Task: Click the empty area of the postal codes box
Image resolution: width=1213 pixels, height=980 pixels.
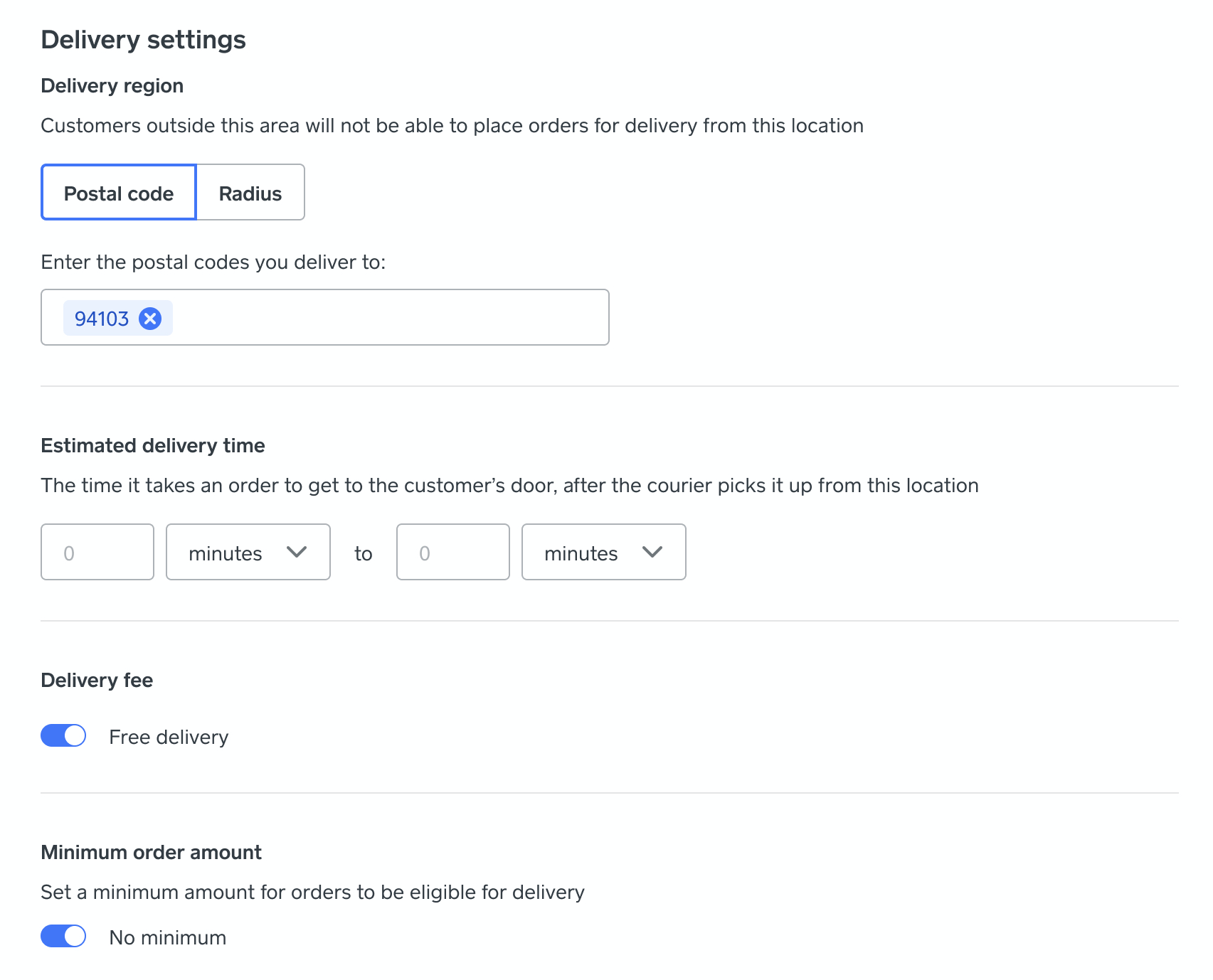Action: (390, 317)
